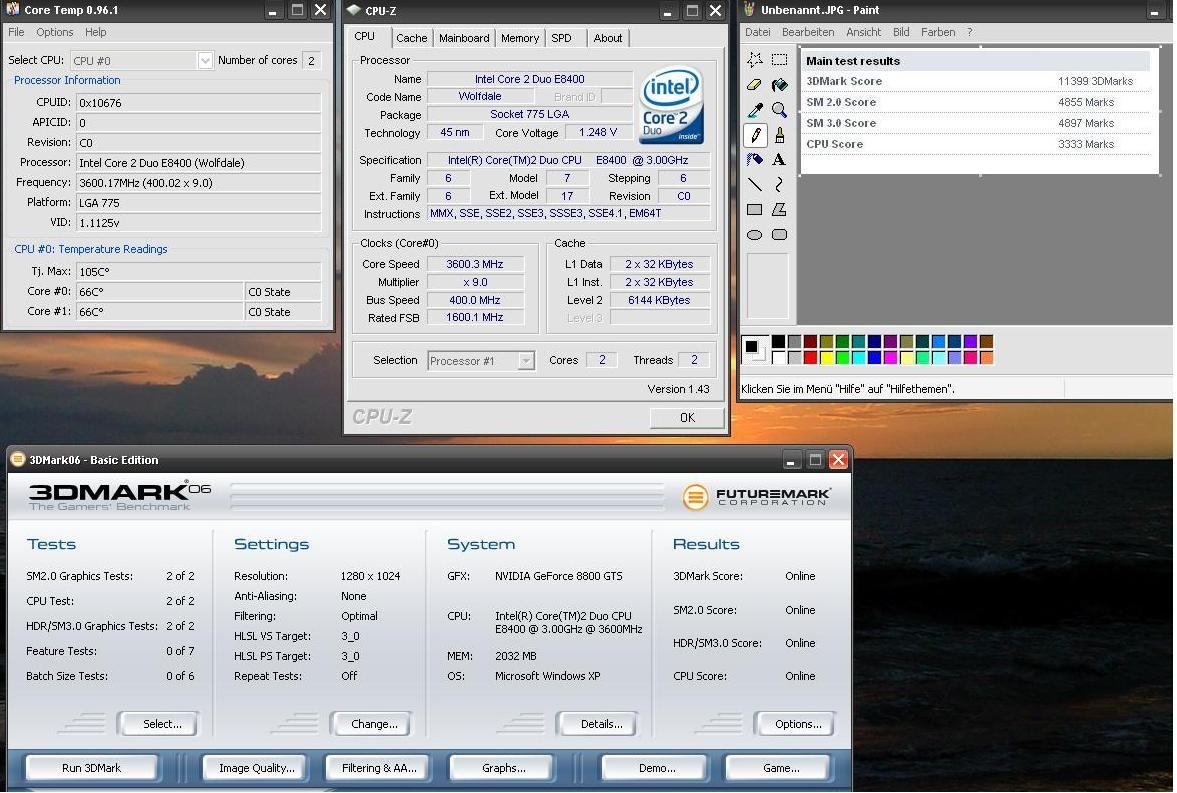Switch to the Mainboard tab in CPU-Z

(464, 38)
